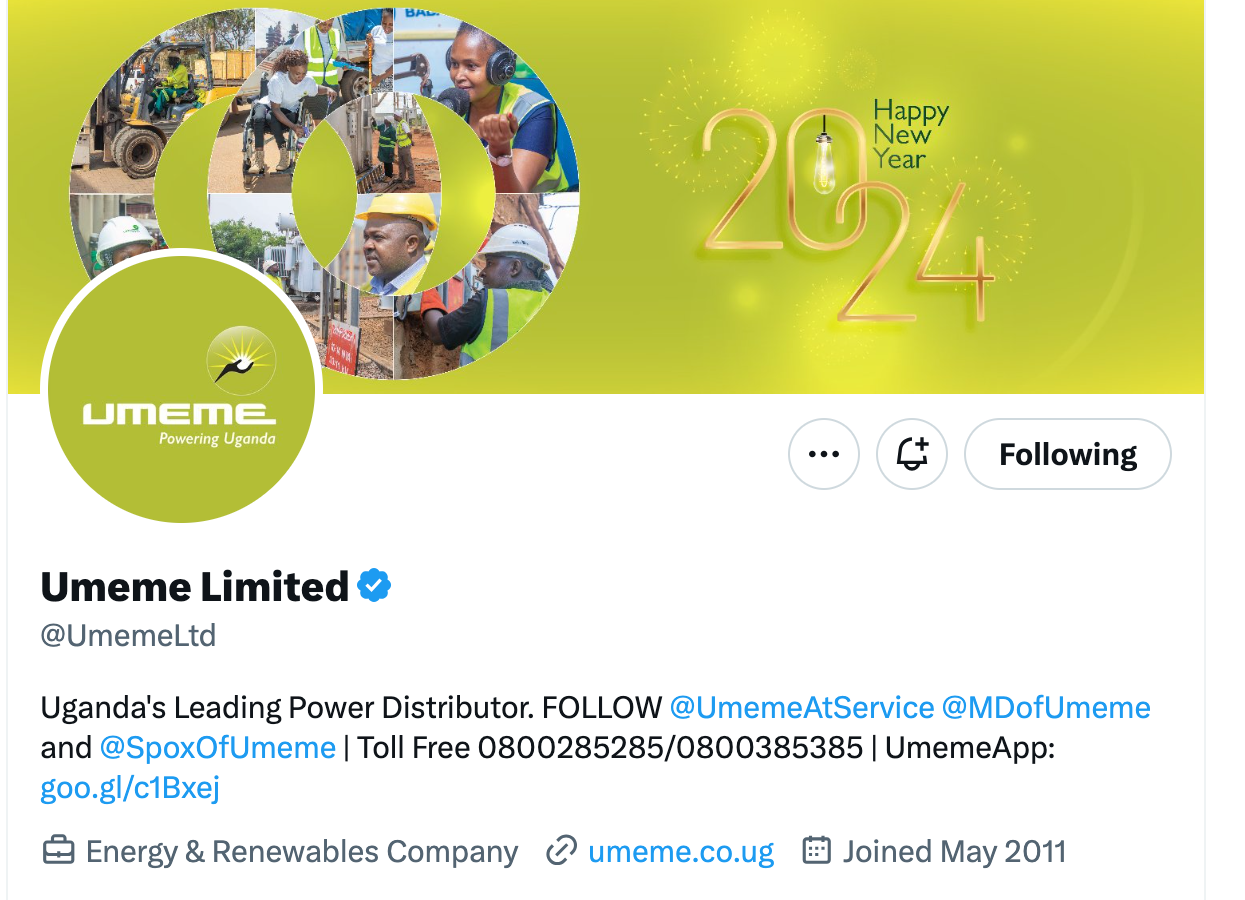Click the briefcase icon beside Energy & Renewables Company
Viewport: 1245px width, 900px height.
coord(58,851)
